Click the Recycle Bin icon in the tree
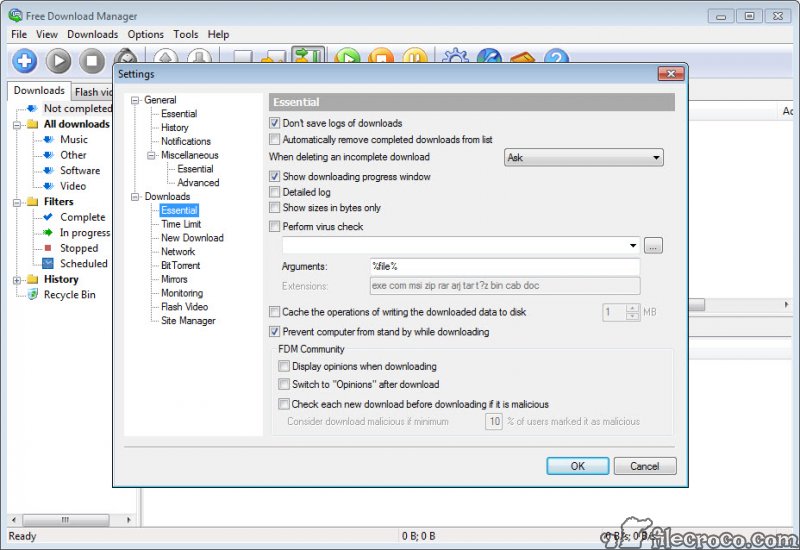Image resolution: width=800 pixels, height=550 pixels. click(33, 294)
